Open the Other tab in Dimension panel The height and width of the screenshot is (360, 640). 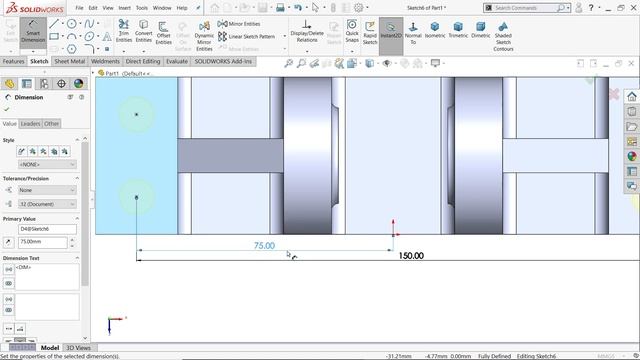point(51,124)
